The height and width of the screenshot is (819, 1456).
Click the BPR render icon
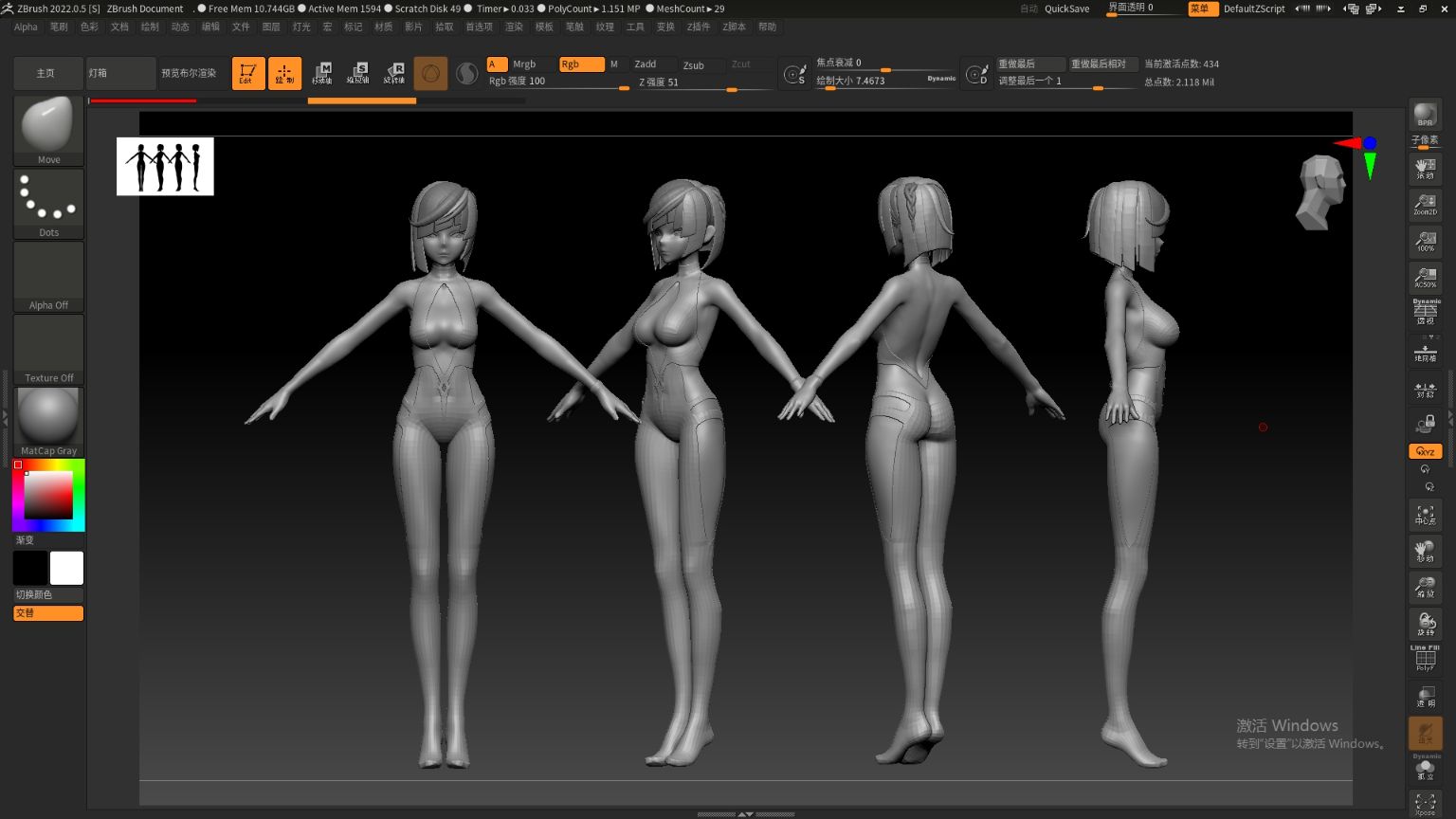(1425, 114)
